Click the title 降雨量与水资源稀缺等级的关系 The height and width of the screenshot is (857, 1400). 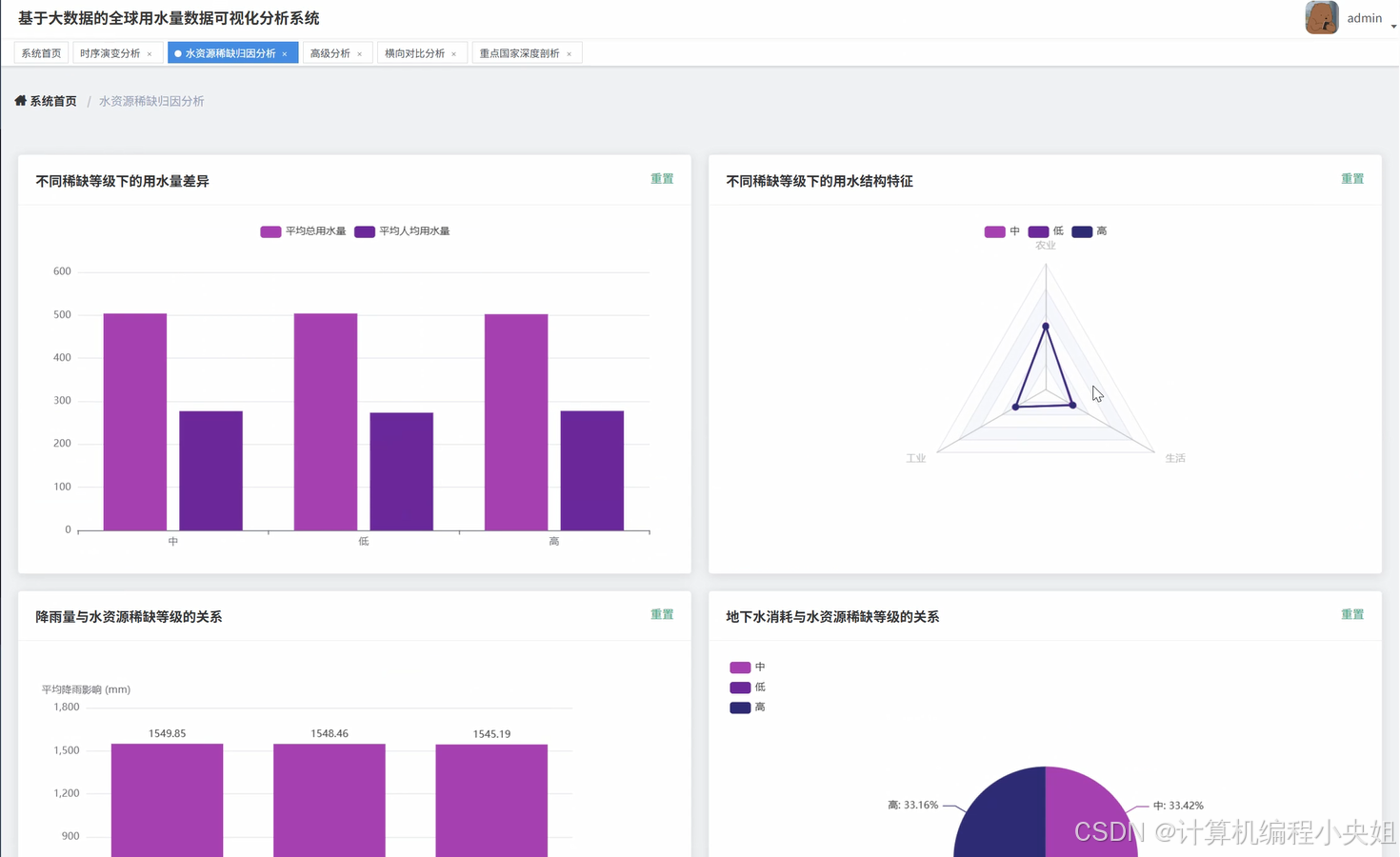(x=129, y=617)
